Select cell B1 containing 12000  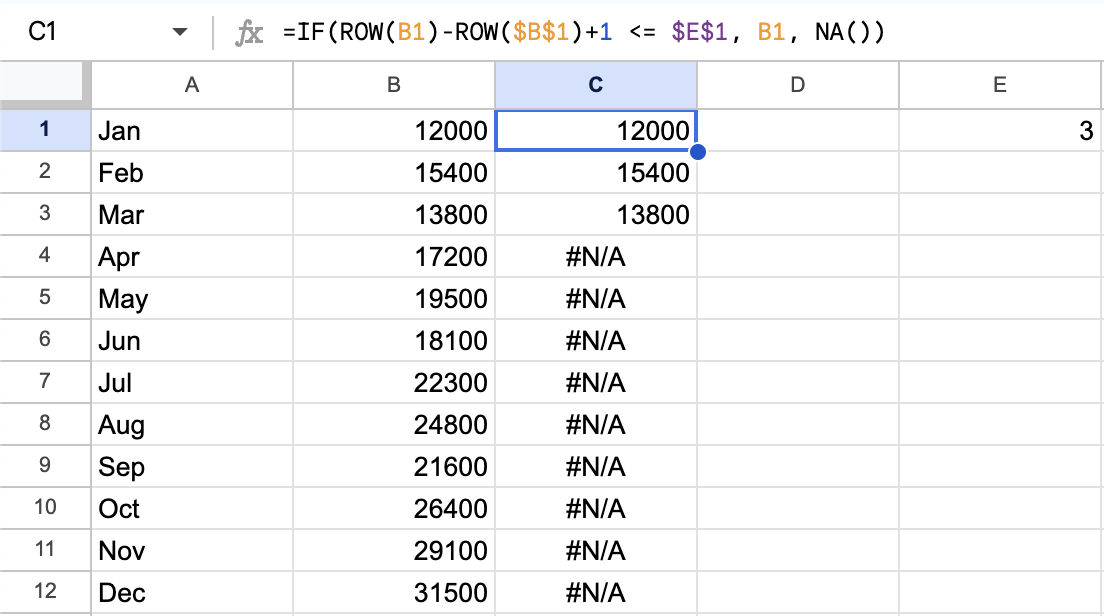393,130
